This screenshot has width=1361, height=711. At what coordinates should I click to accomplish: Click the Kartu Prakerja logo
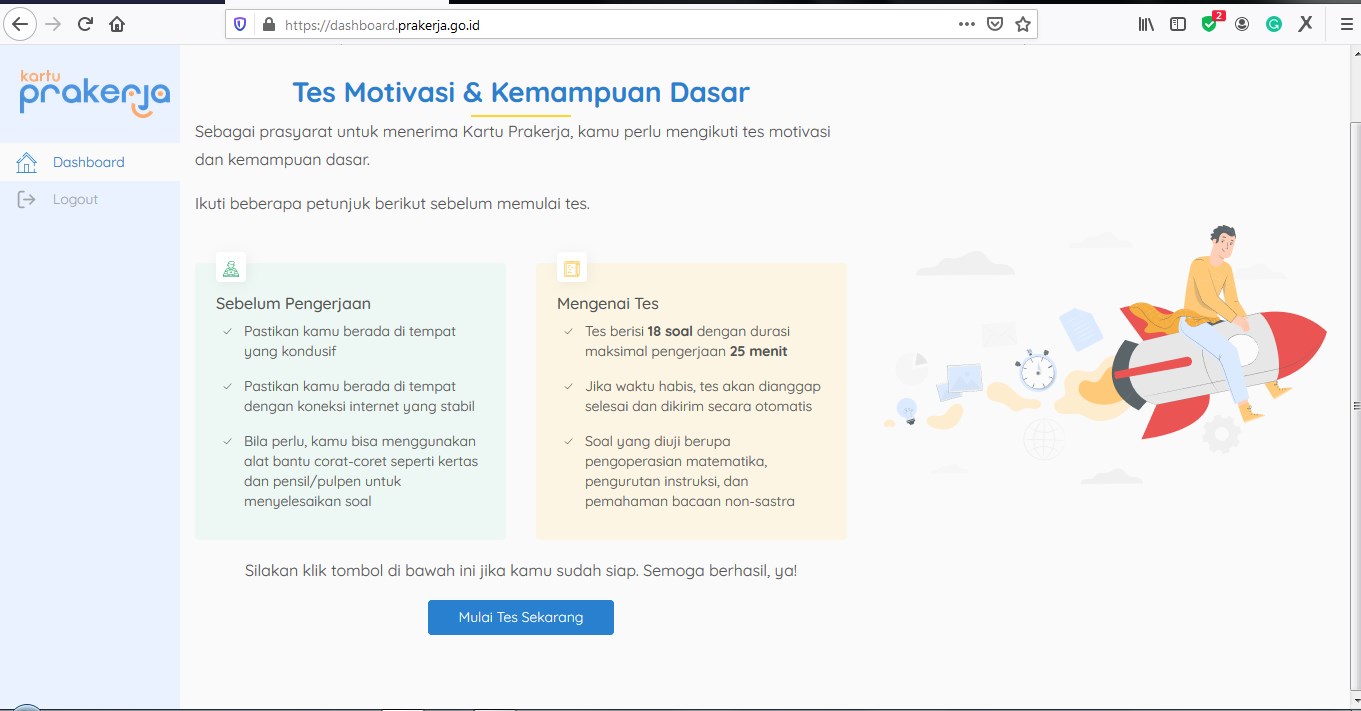click(94, 93)
